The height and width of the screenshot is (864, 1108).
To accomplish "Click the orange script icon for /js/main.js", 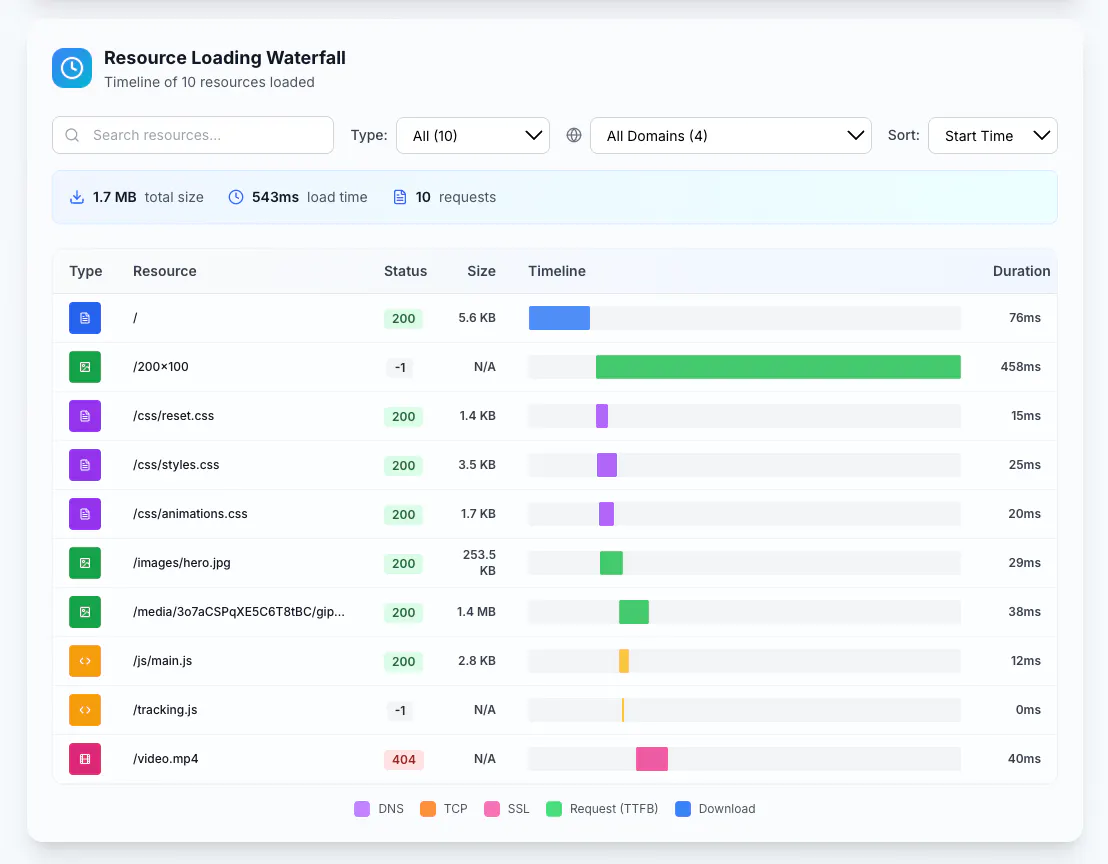I will [85, 661].
